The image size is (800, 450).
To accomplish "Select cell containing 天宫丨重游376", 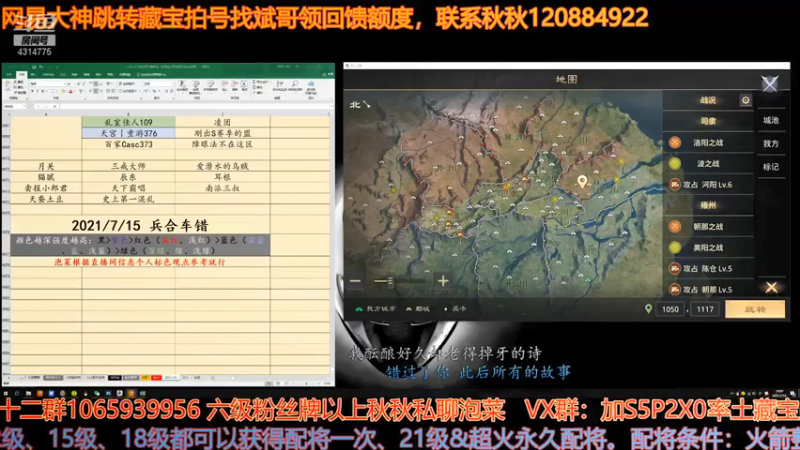I will pyautogui.click(x=129, y=133).
